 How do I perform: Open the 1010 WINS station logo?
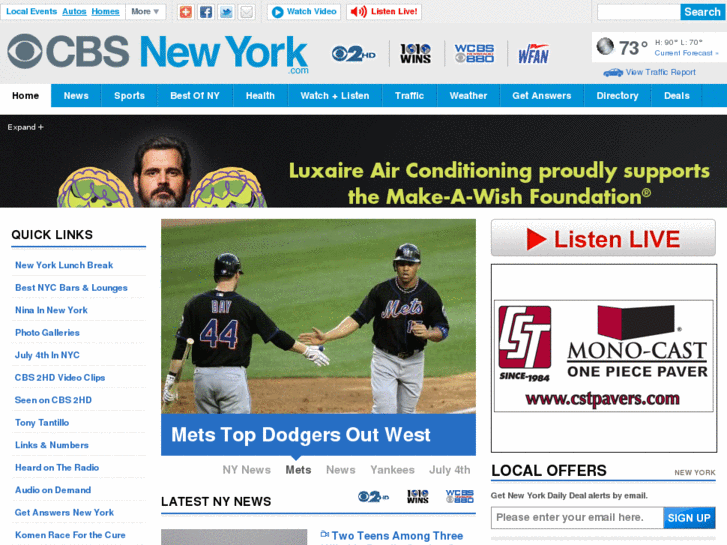(x=415, y=54)
